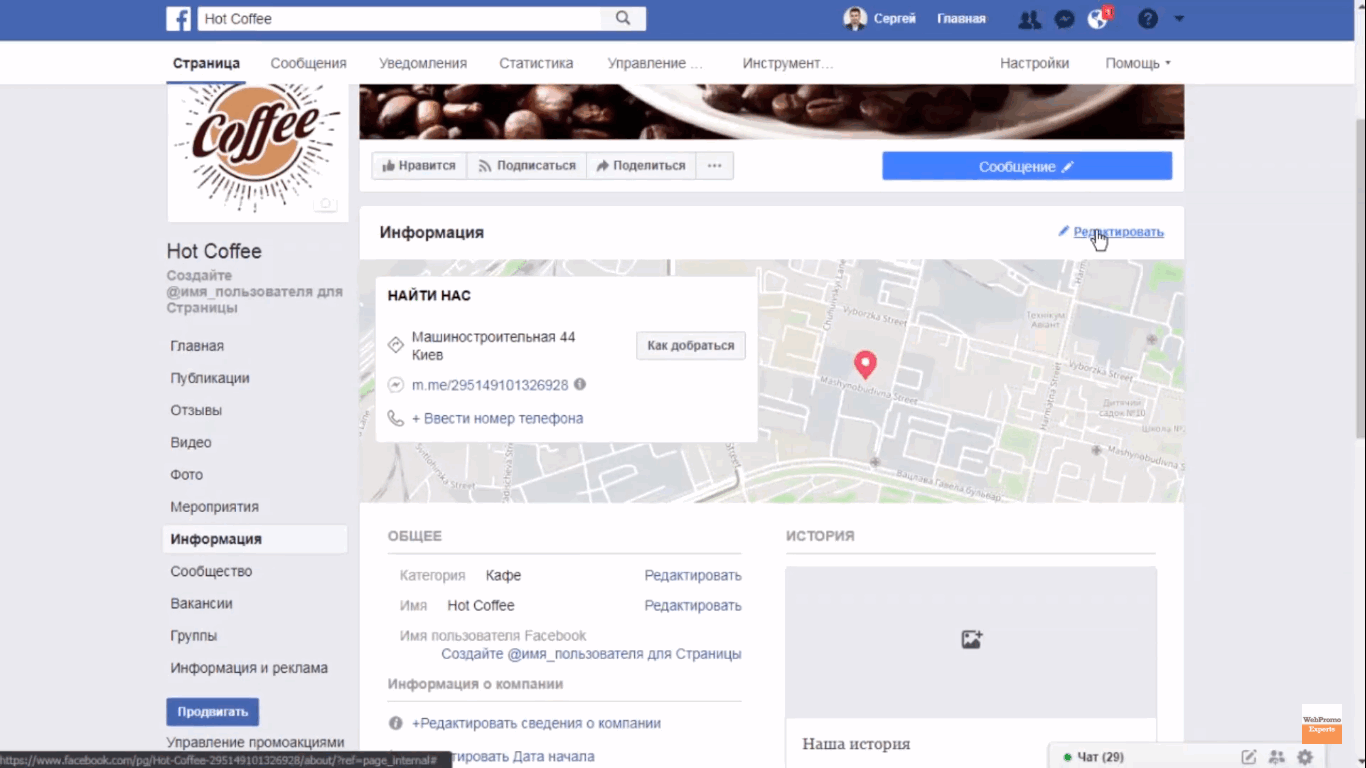Viewport: 1366px width, 768px height.
Task: Click Ввести номер телефона link
Action: tap(497, 419)
